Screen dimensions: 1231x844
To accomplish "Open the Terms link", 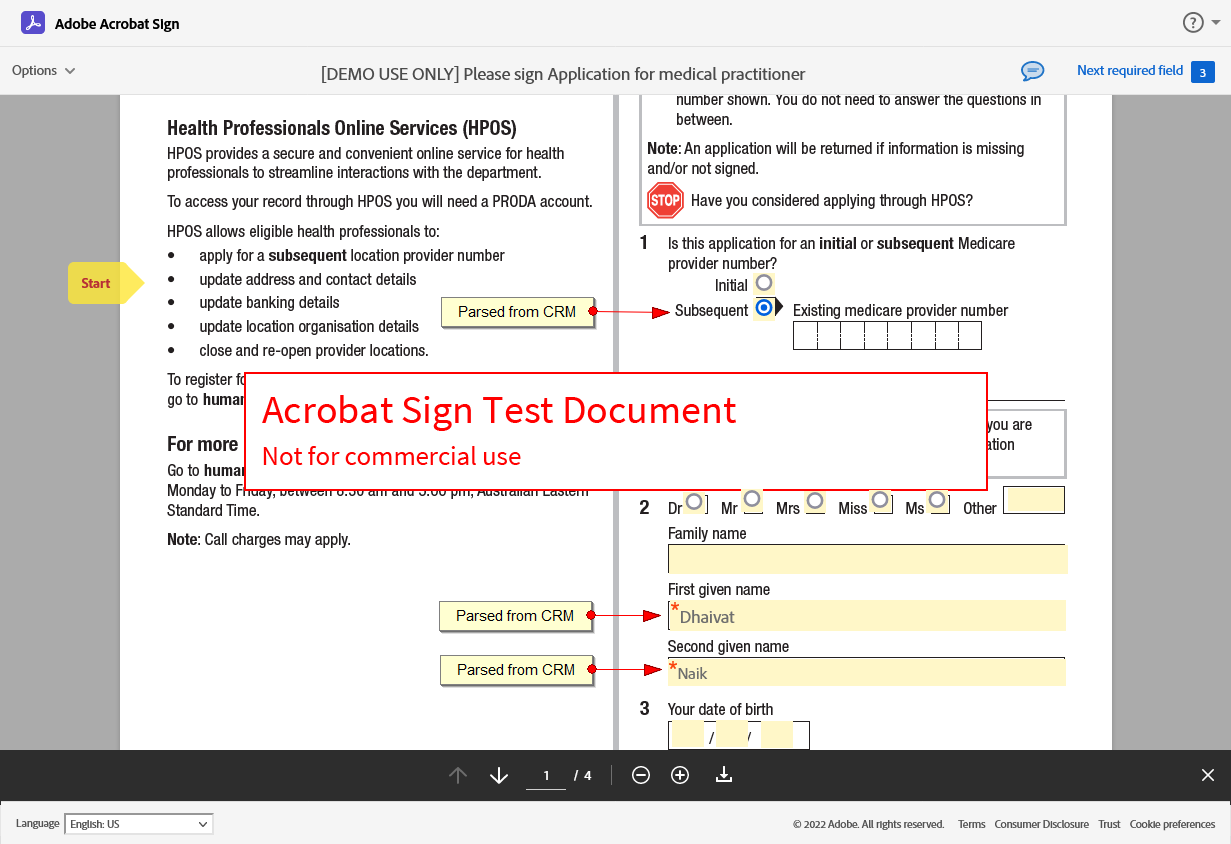I will [x=971, y=825].
